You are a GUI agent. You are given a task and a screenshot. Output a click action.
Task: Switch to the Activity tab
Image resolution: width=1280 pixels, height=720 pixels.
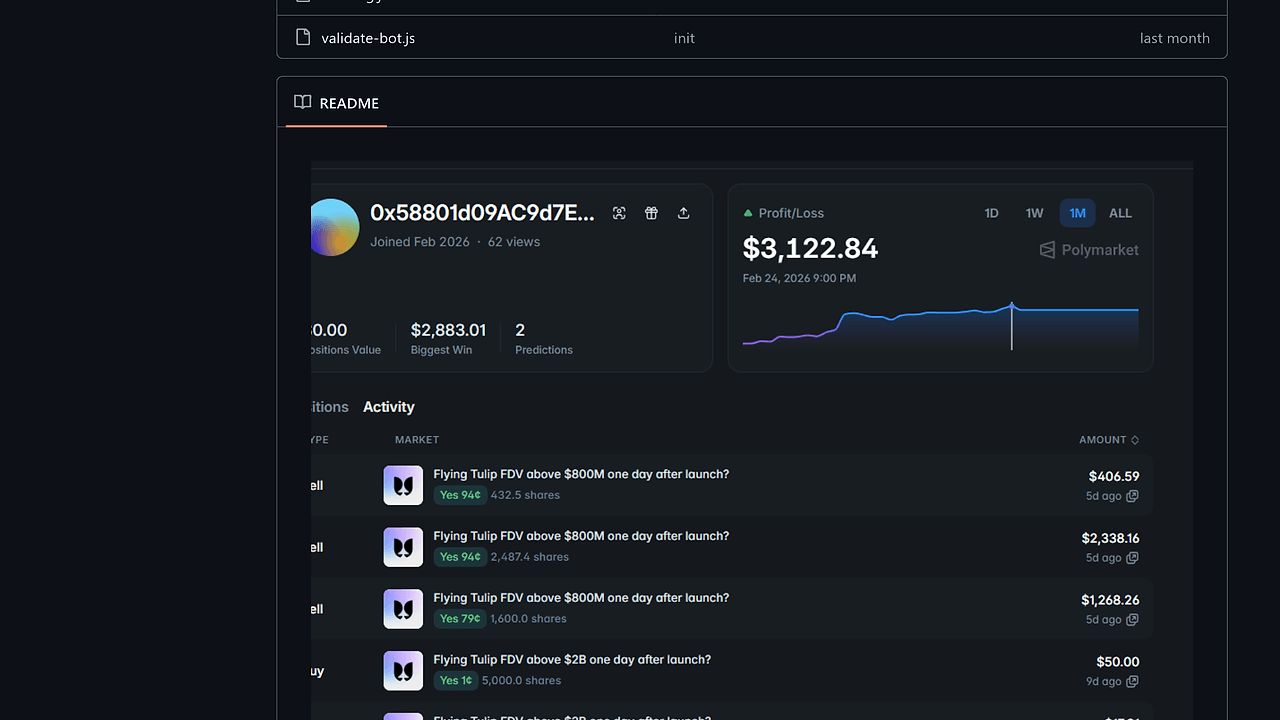point(388,407)
